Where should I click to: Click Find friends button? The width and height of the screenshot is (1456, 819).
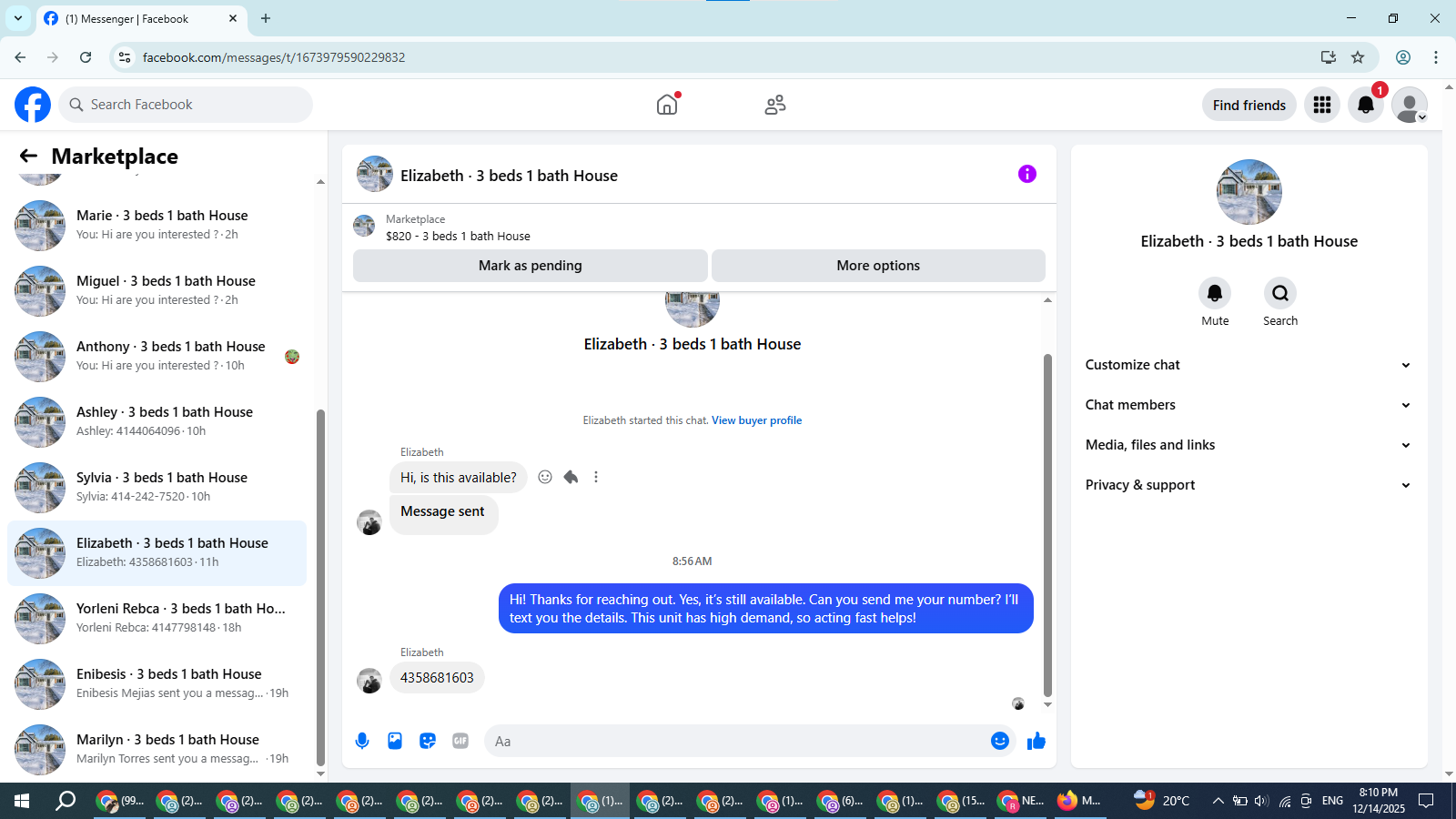click(1249, 105)
